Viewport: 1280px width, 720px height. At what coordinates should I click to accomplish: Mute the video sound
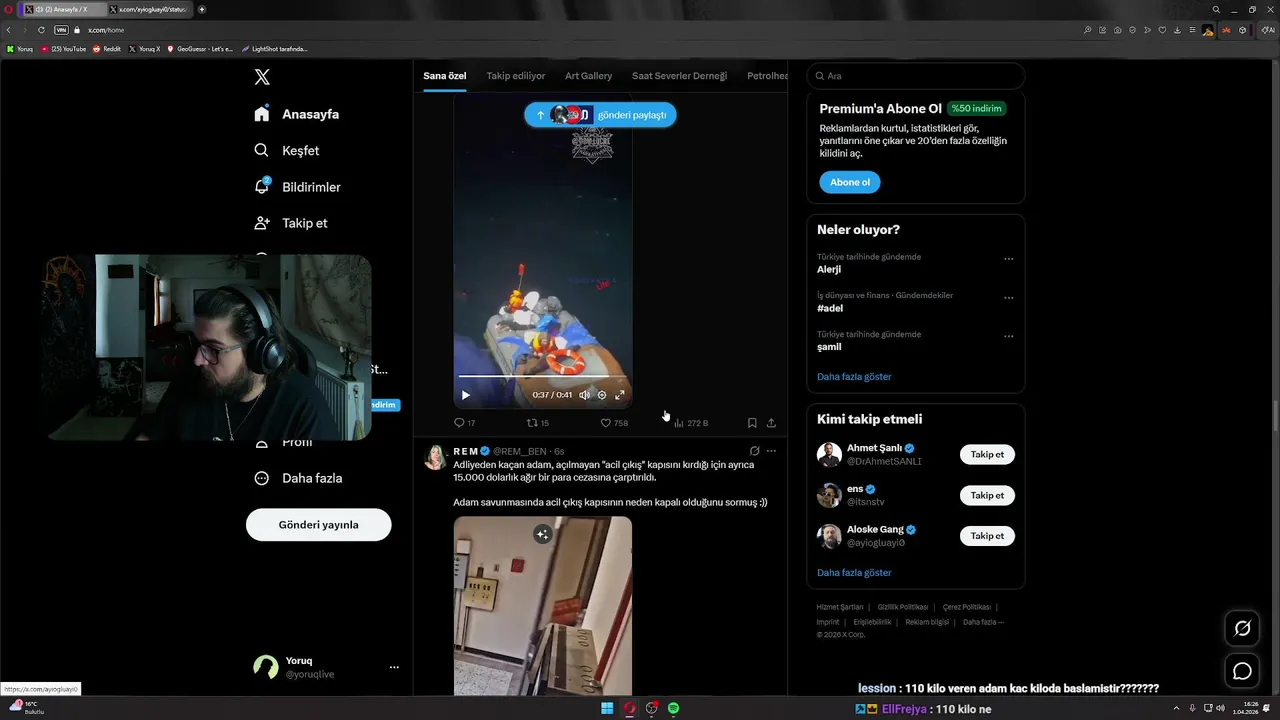[x=585, y=395]
